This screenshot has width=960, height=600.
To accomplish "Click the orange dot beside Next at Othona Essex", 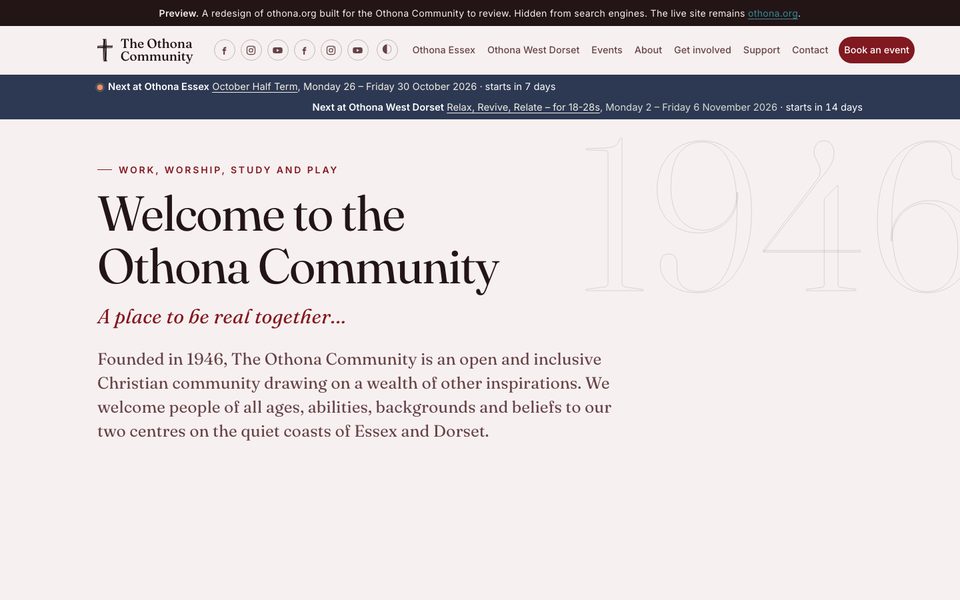I will point(100,88).
